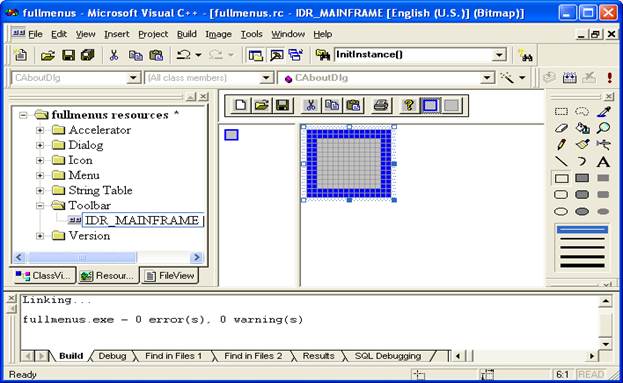Screen dimensions: 623x383
Task: Select the thinnest line width option
Action: [582, 229]
